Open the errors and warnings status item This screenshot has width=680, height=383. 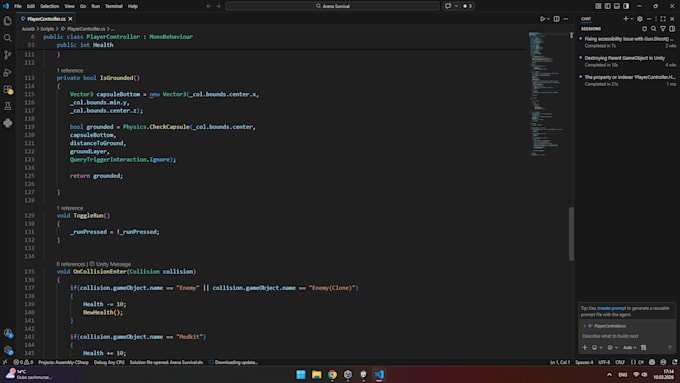coord(23,362)
